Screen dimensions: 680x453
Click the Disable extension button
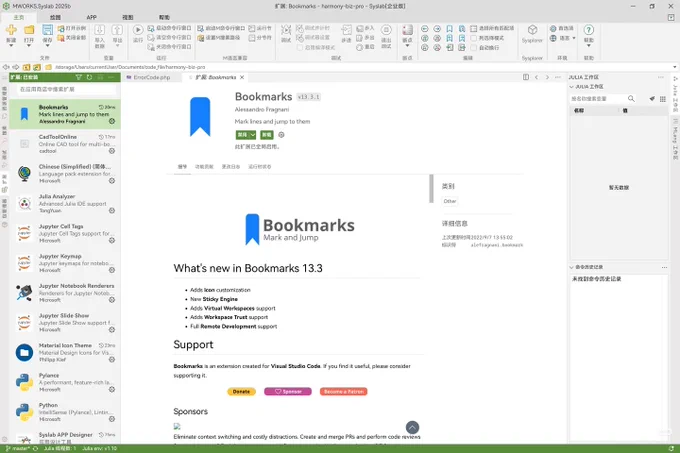coord(242,135)
